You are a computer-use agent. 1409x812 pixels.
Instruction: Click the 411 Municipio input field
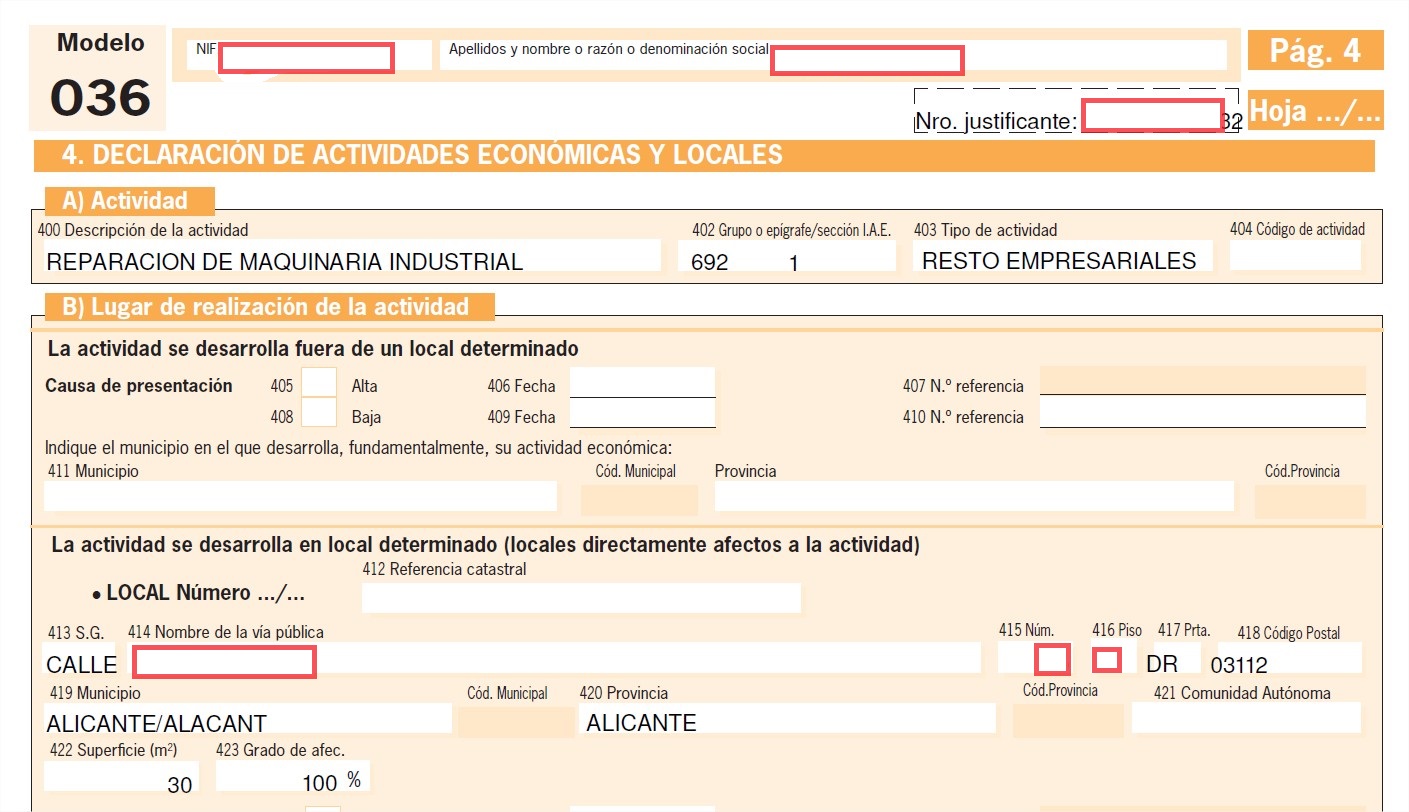[300, 496]
